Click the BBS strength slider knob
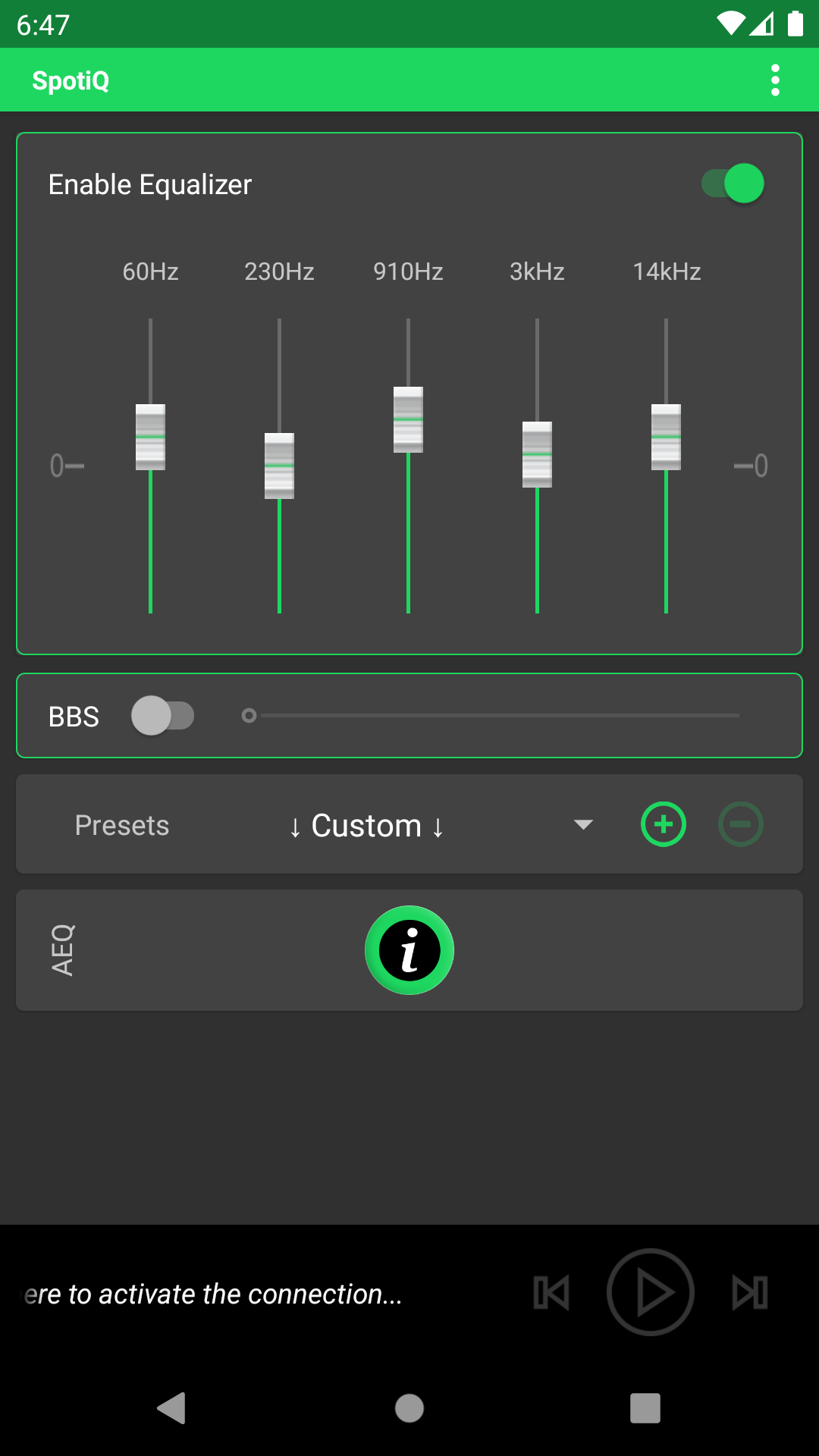Viewport: 819px width, 1456px height. [249, 715]
